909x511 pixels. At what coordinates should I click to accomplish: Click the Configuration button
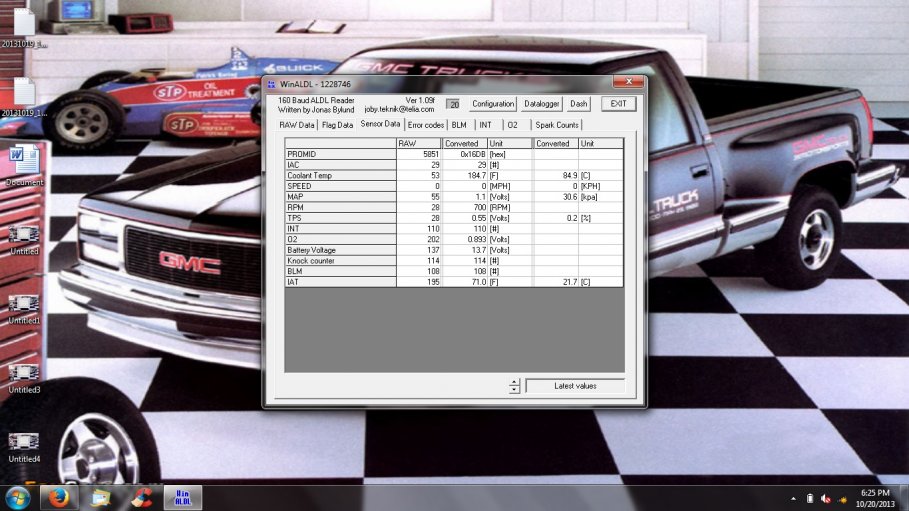click(493, 104)
